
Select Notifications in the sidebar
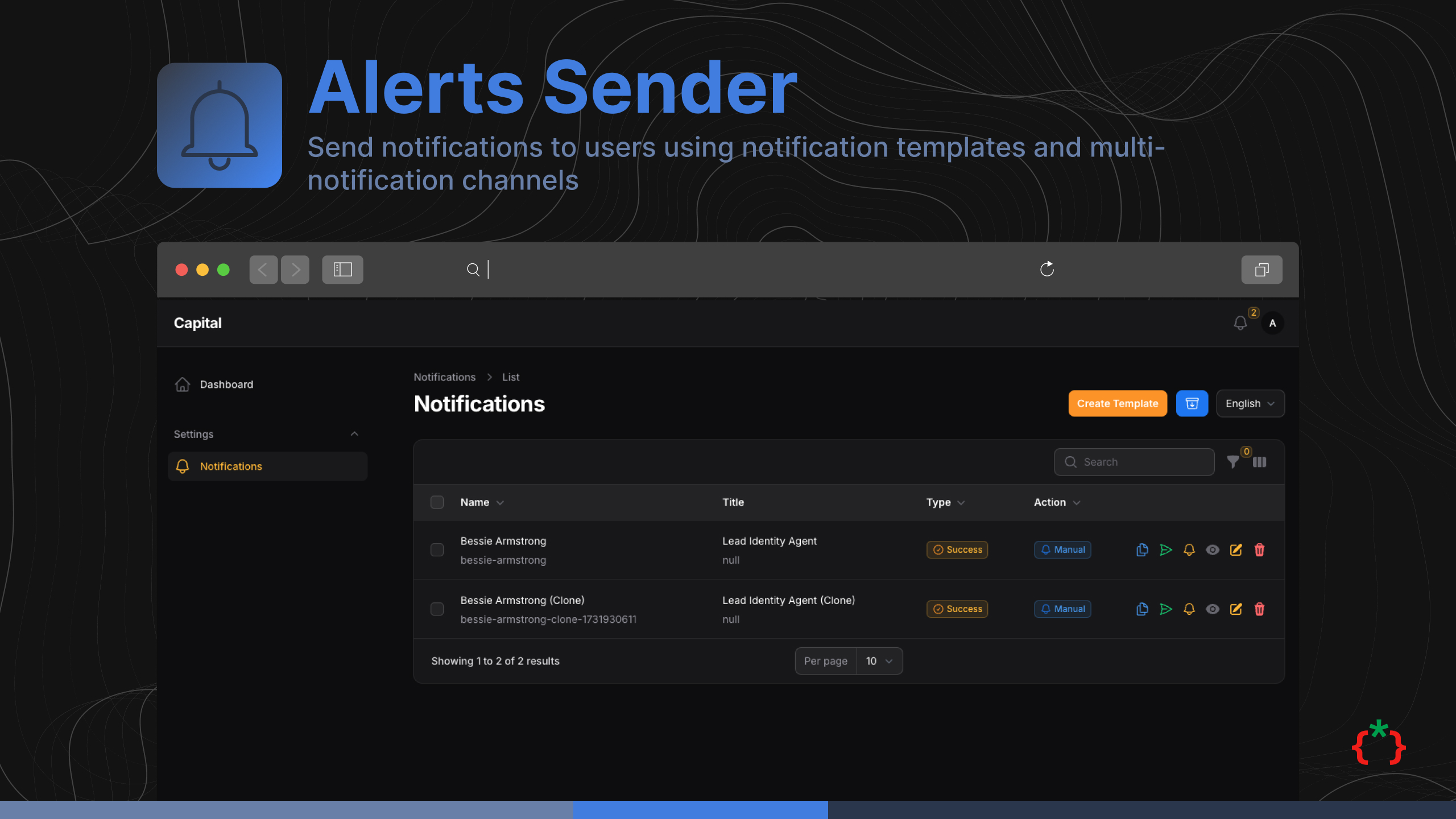pos(230,466)
